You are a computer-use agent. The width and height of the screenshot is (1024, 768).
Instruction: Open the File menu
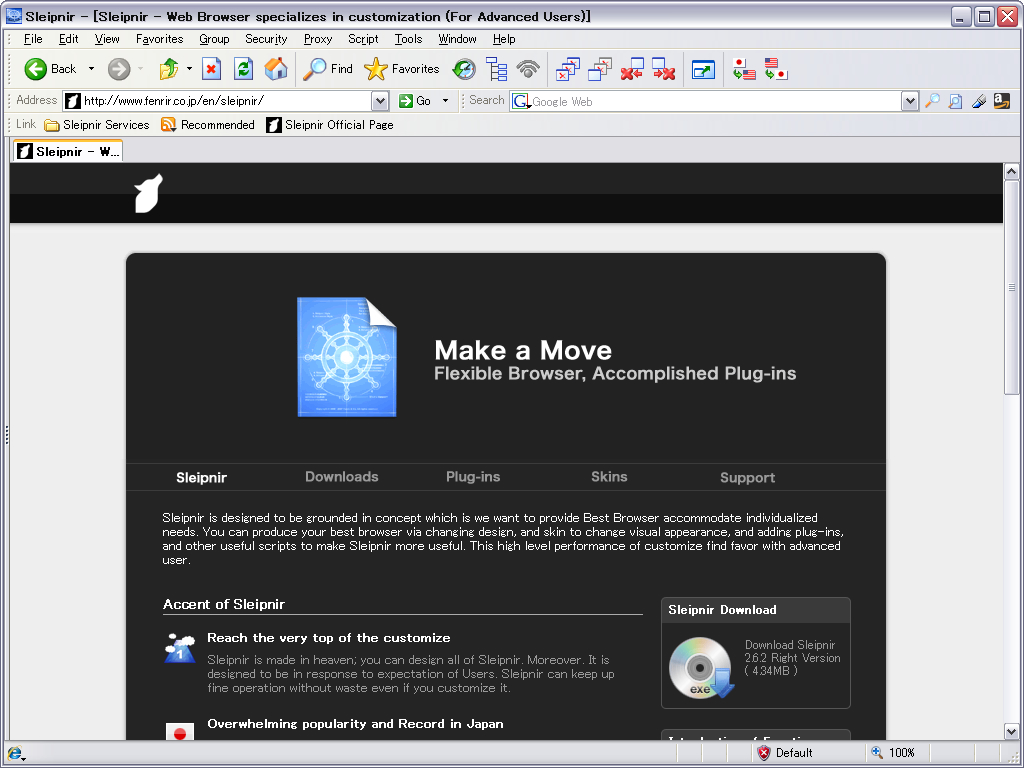(x=33, y=39)
